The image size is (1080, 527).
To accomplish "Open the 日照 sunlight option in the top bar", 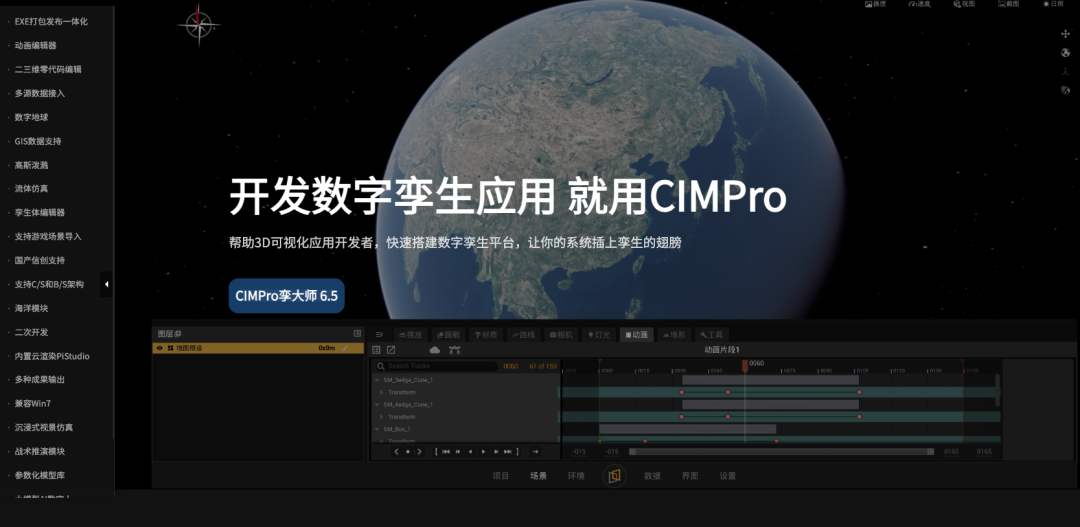I will click(x=1053, y=3).
